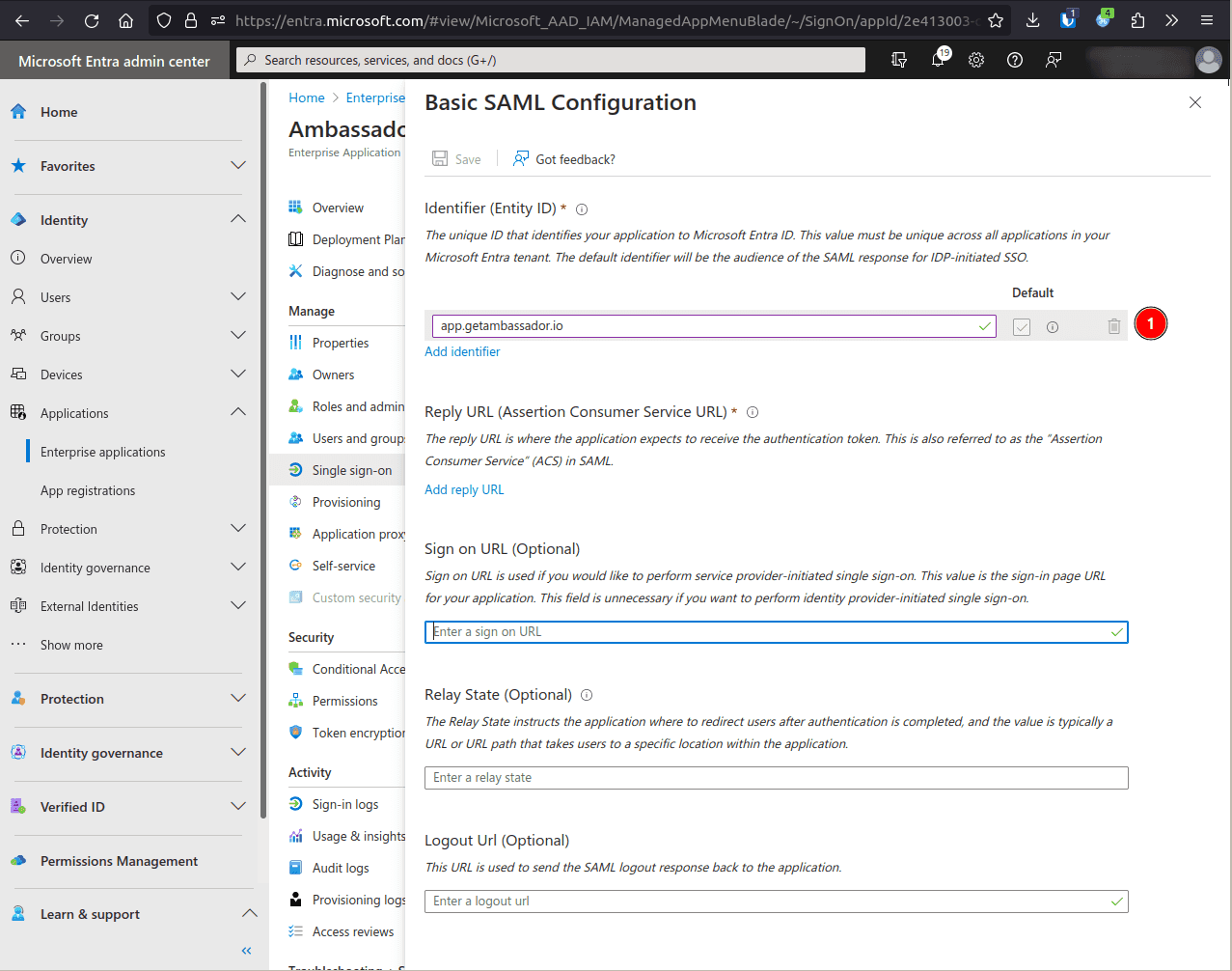Click the Got feedback? button
Screen dimensions: 1232x971
pyautogui.click(x=563, y=159)
